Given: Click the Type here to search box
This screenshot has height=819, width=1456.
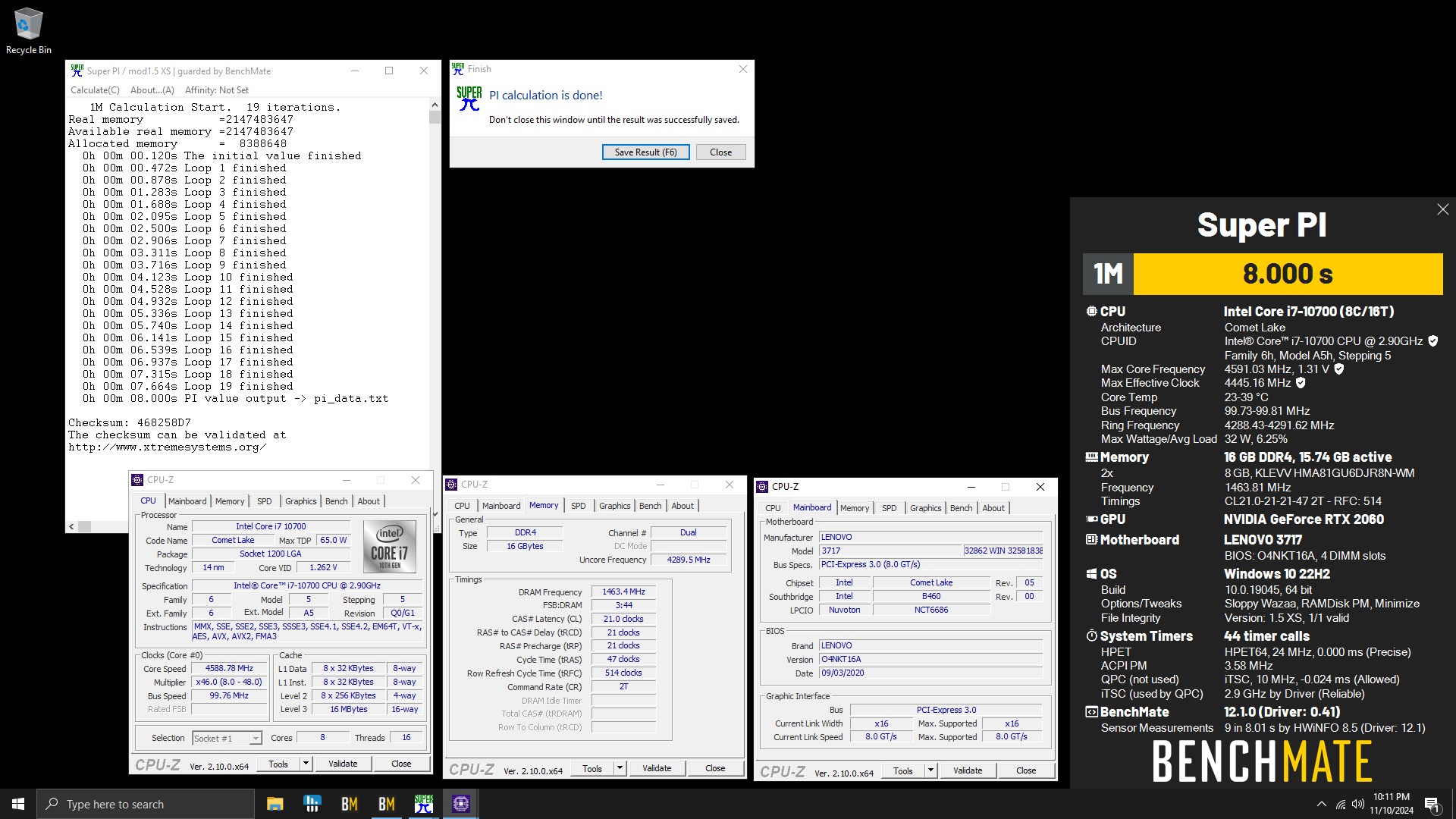Looking at the screenshot, I should pyautogui.click(x=146, y=804).
